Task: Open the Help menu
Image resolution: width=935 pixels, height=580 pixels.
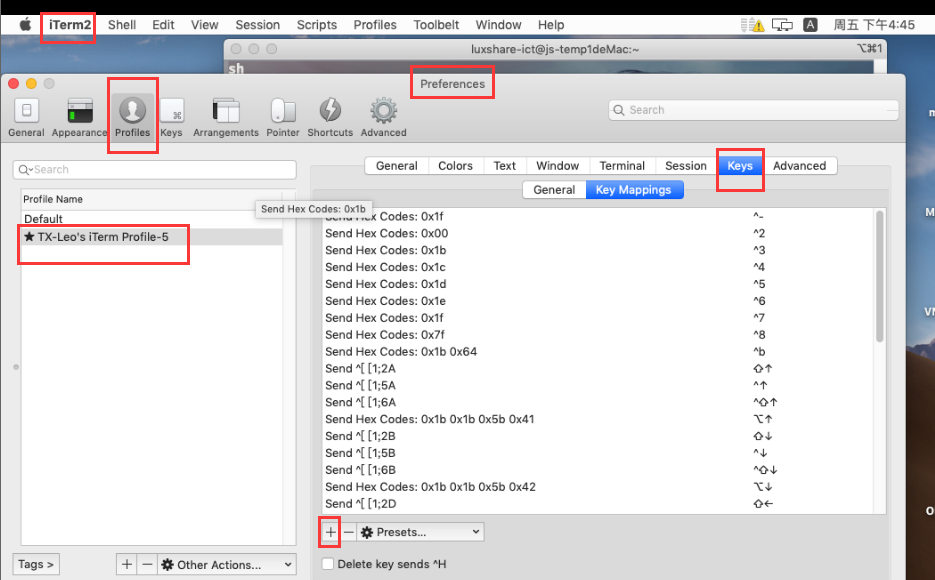Action: 551,25
